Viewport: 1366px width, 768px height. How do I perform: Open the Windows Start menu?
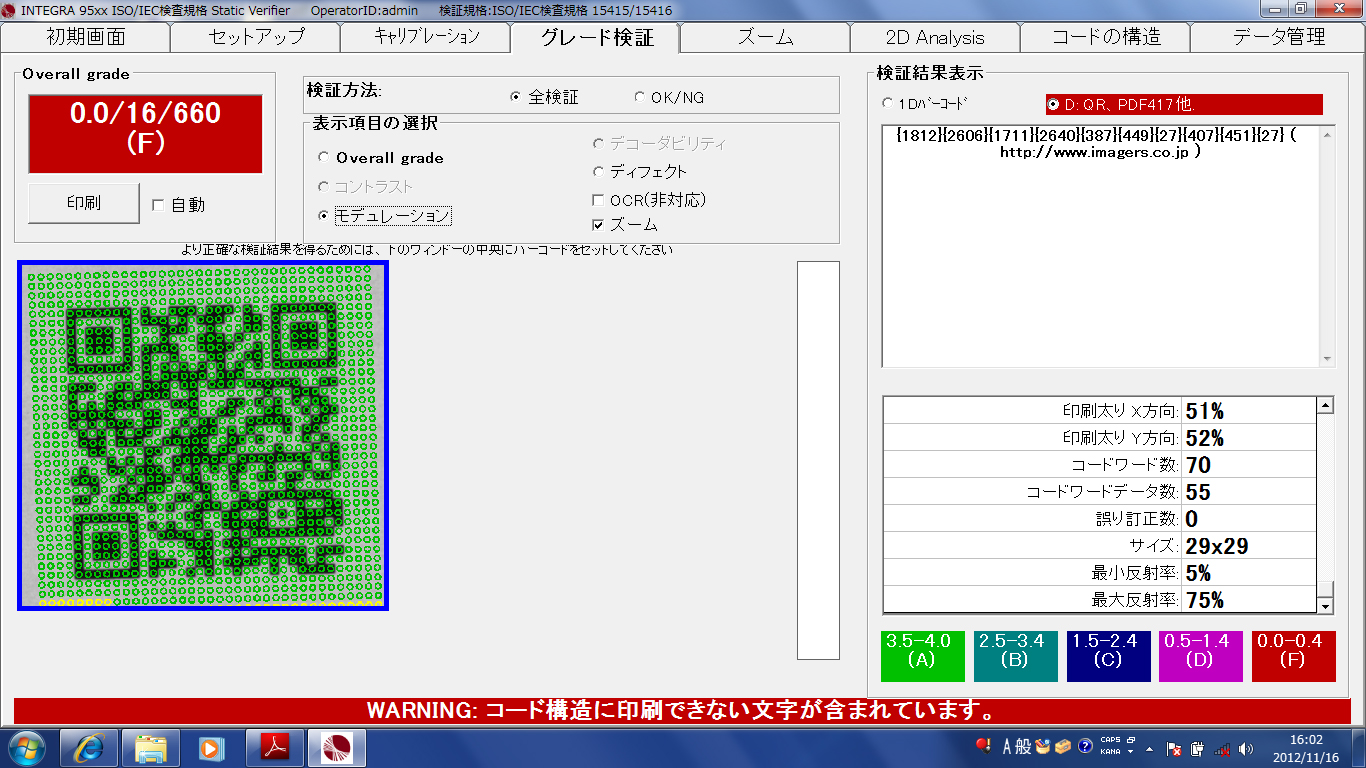[x=27, y=747]
